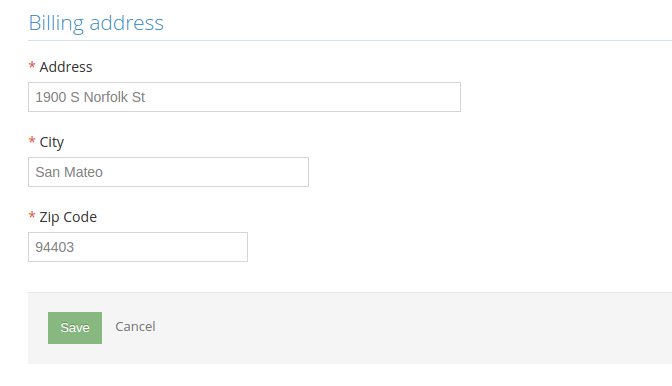The height and width of the screenshot is (386, 672).
Task: Cancel editing the billing address
Action: pyautogui.click(x=135, y=327)
